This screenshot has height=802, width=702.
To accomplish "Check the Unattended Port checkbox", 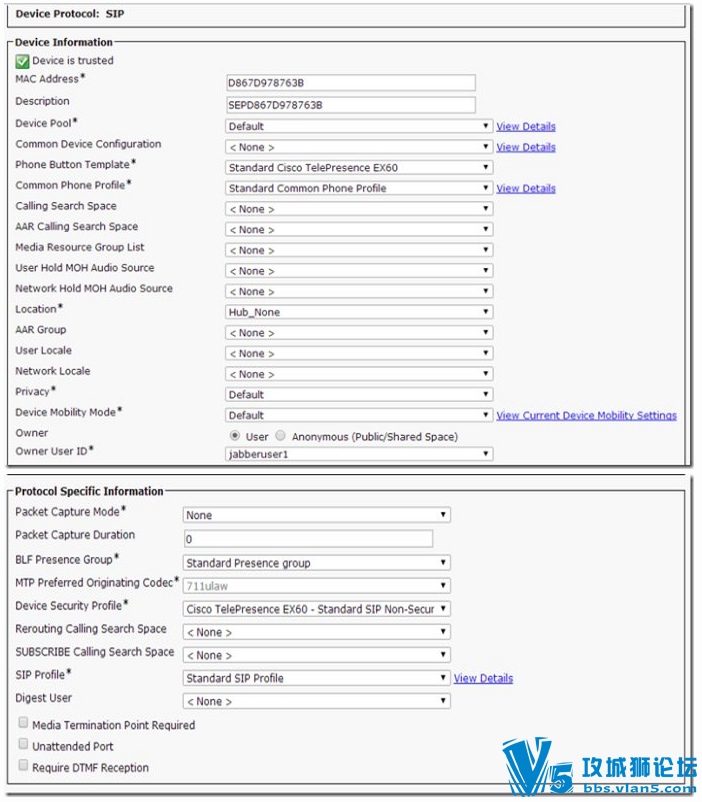I will click(23, 744).
